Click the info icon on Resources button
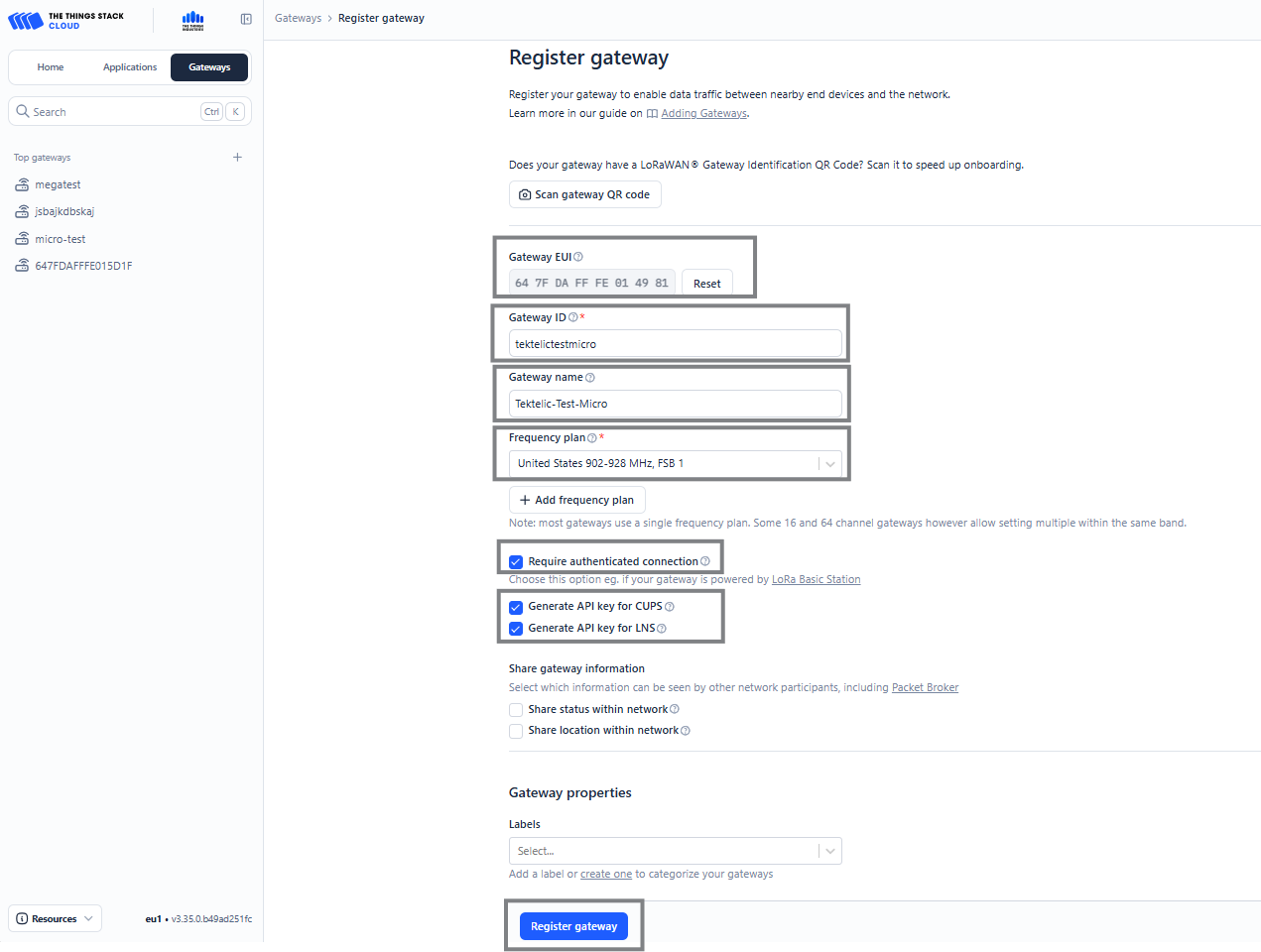Viewport: 1261px width, 952px height. click(22, 918)
